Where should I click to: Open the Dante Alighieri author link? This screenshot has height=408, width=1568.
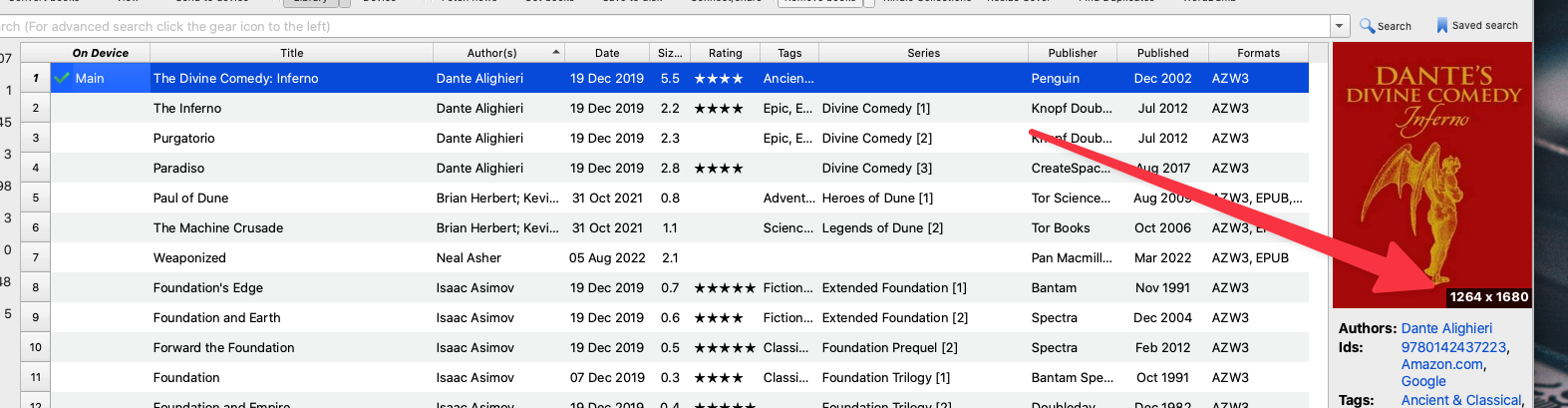click(1446, 328)
